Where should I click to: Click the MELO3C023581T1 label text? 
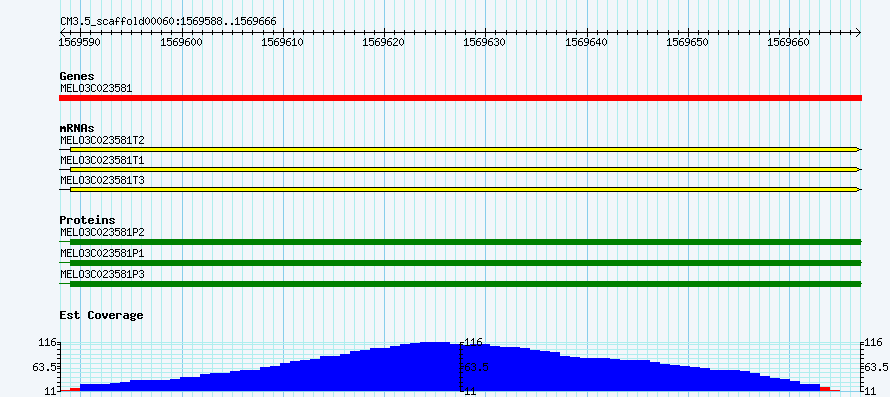[102, 160]
